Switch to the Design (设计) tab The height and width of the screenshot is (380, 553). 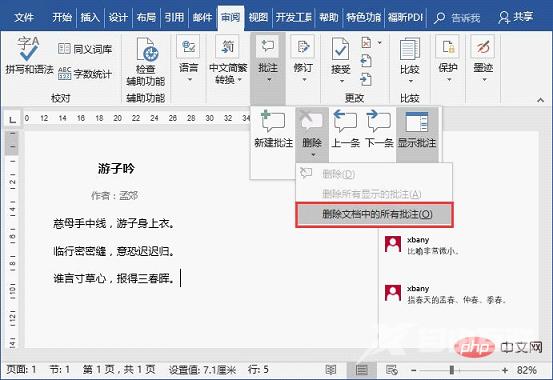[118, 17]
